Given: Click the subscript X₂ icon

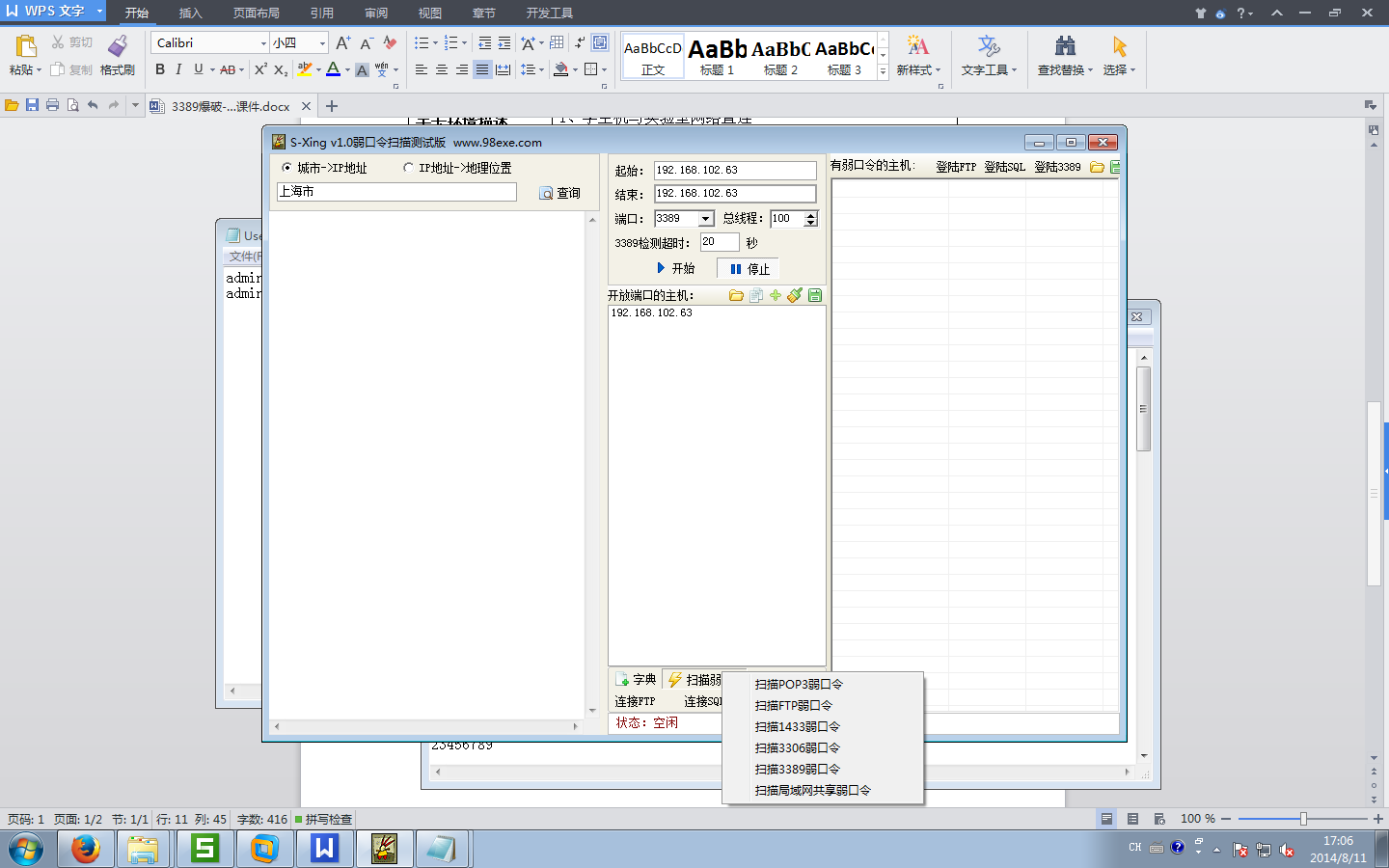Looking at the screenshot, I should coord(281,69).
